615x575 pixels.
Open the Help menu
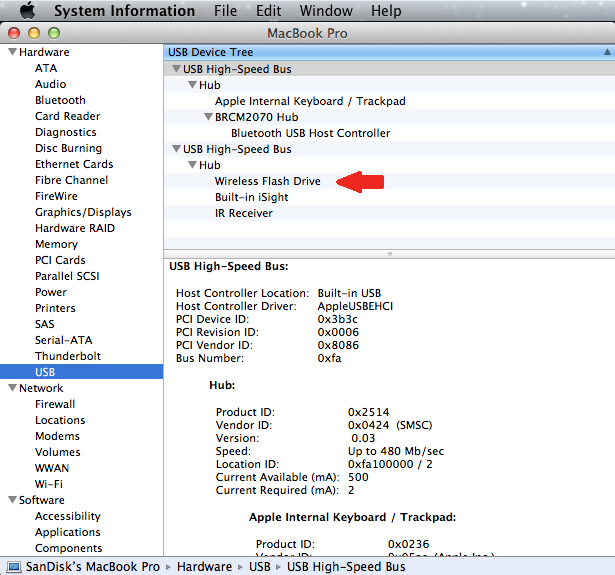386,11
